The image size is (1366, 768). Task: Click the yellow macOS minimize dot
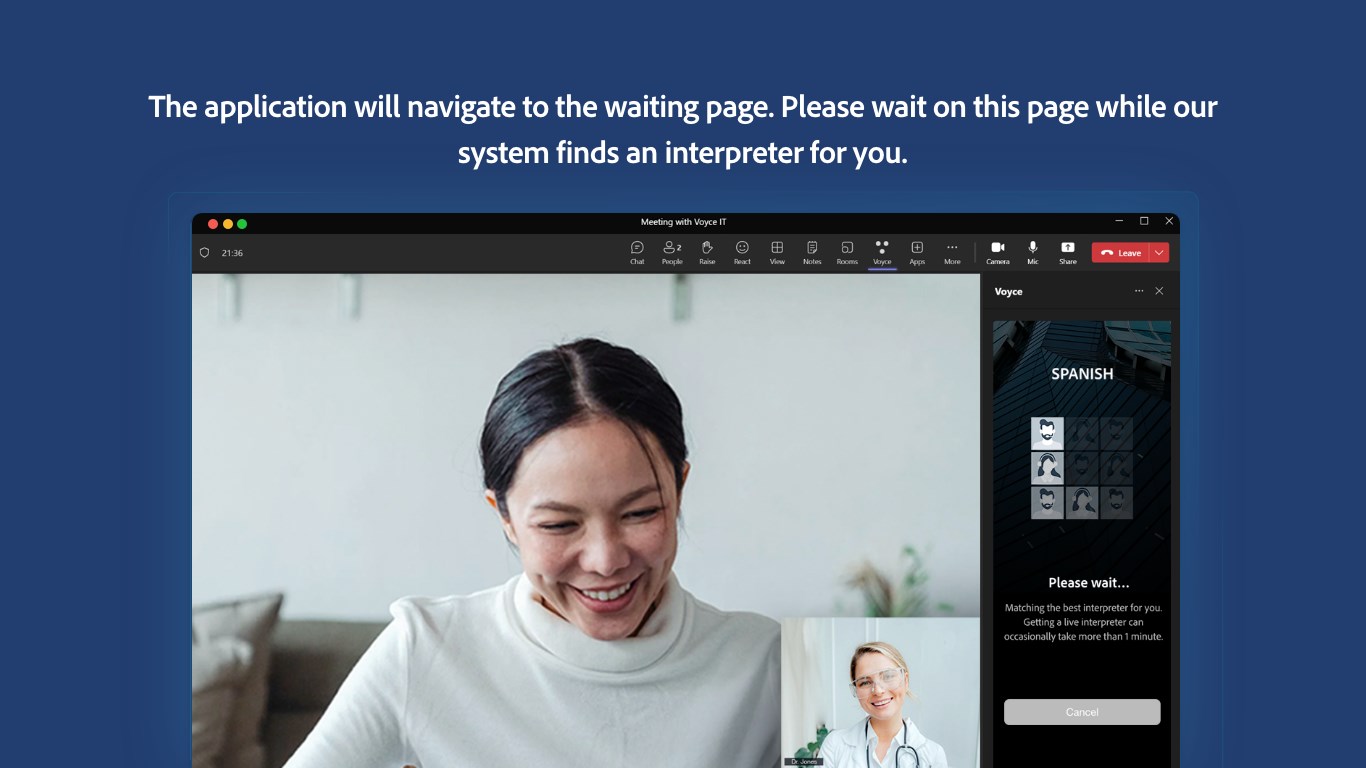pos(228,224)
